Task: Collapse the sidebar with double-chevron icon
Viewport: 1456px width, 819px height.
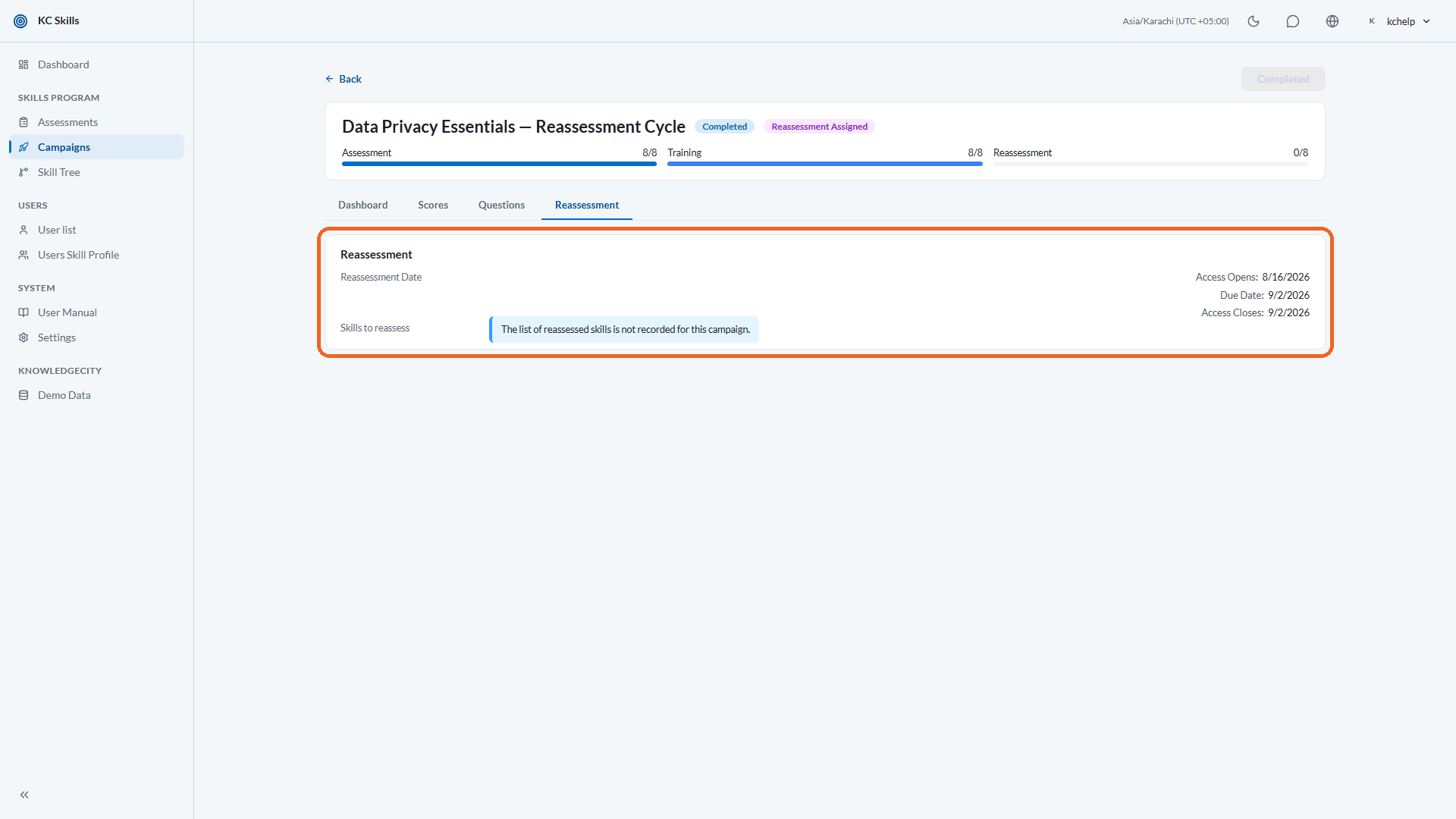Action: coord(24,795)
